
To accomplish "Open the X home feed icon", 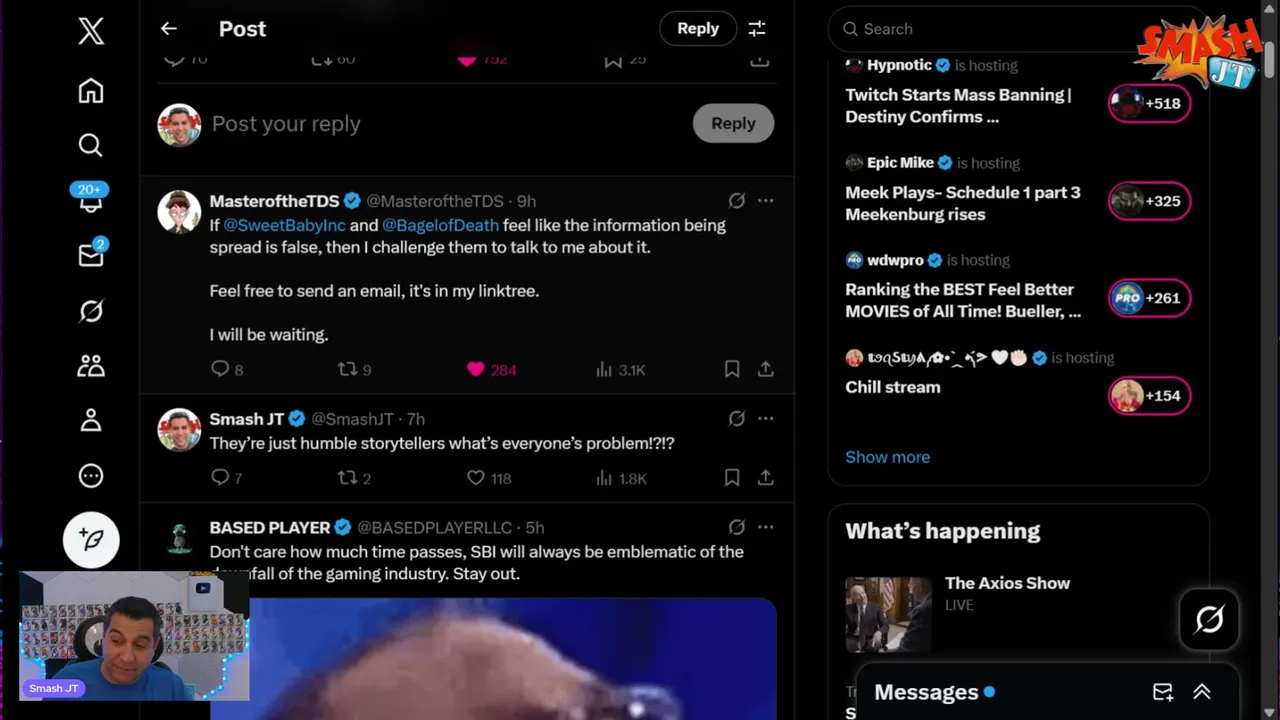I will (91, 91).
